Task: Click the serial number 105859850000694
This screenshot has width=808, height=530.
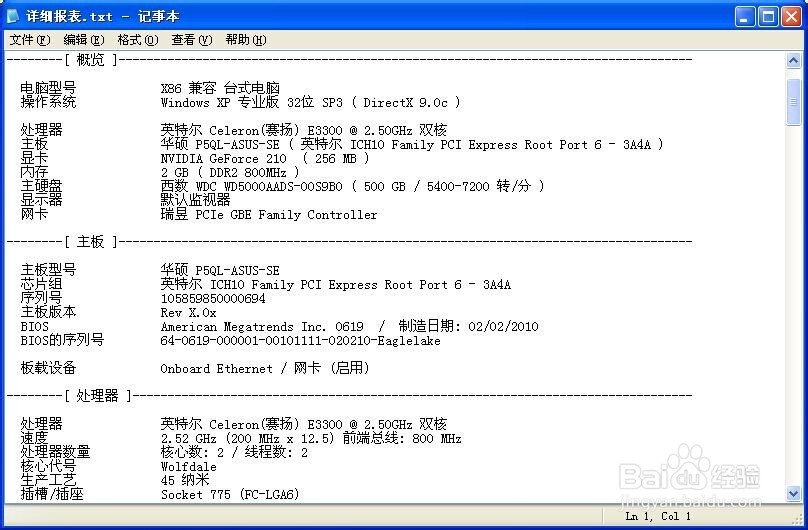Action: click(x=213, y=299)
